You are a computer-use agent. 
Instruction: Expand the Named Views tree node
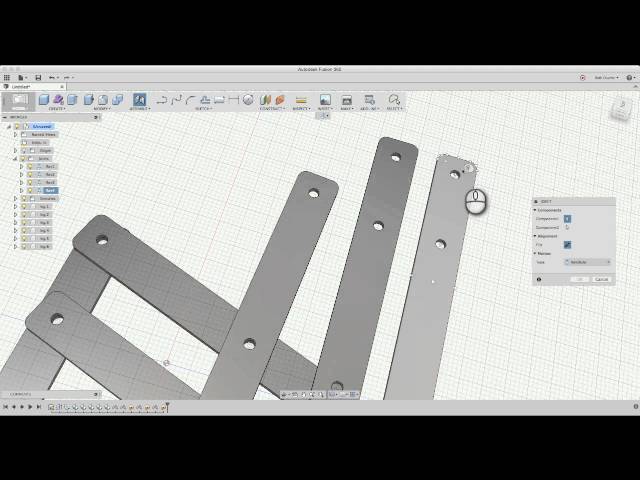click(x=16, y=134)
